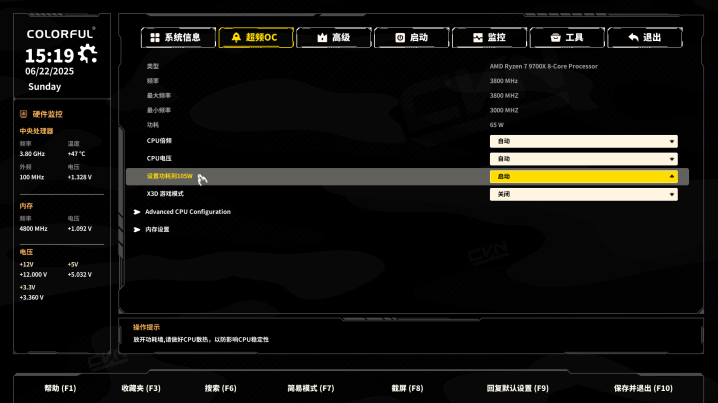Click the power icon on 启动 tab
The height and width of the screenshot is (403, 718).
click(x=400, y=38)
